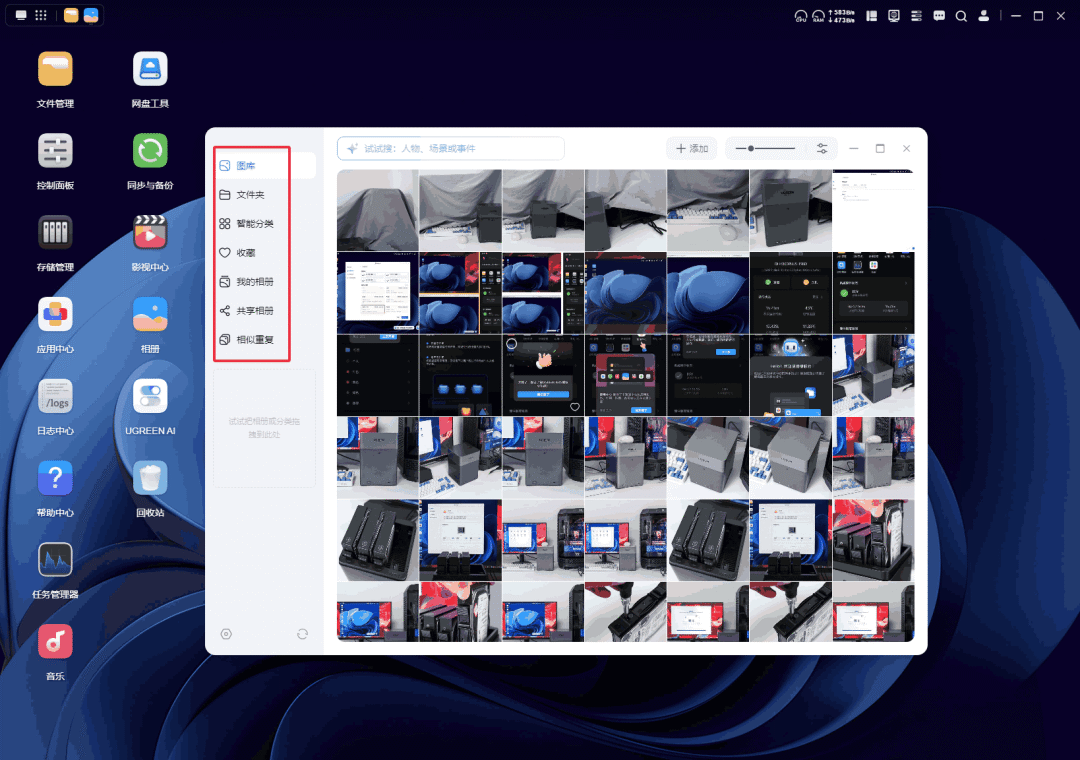Click the show-desktop icon in top bar
The image size is (1080, 760).
pyautogui.click(x=21, y=15)
